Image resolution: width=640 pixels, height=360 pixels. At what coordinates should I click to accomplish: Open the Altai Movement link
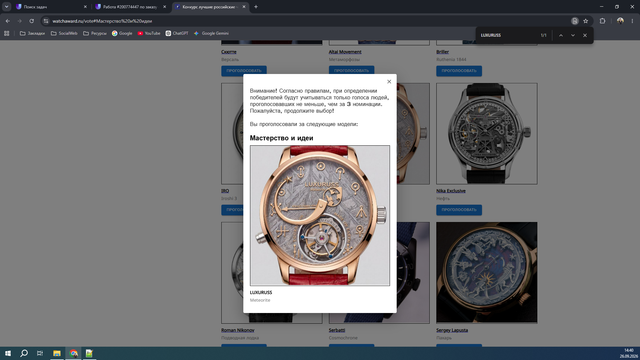[x=345, y=52]
